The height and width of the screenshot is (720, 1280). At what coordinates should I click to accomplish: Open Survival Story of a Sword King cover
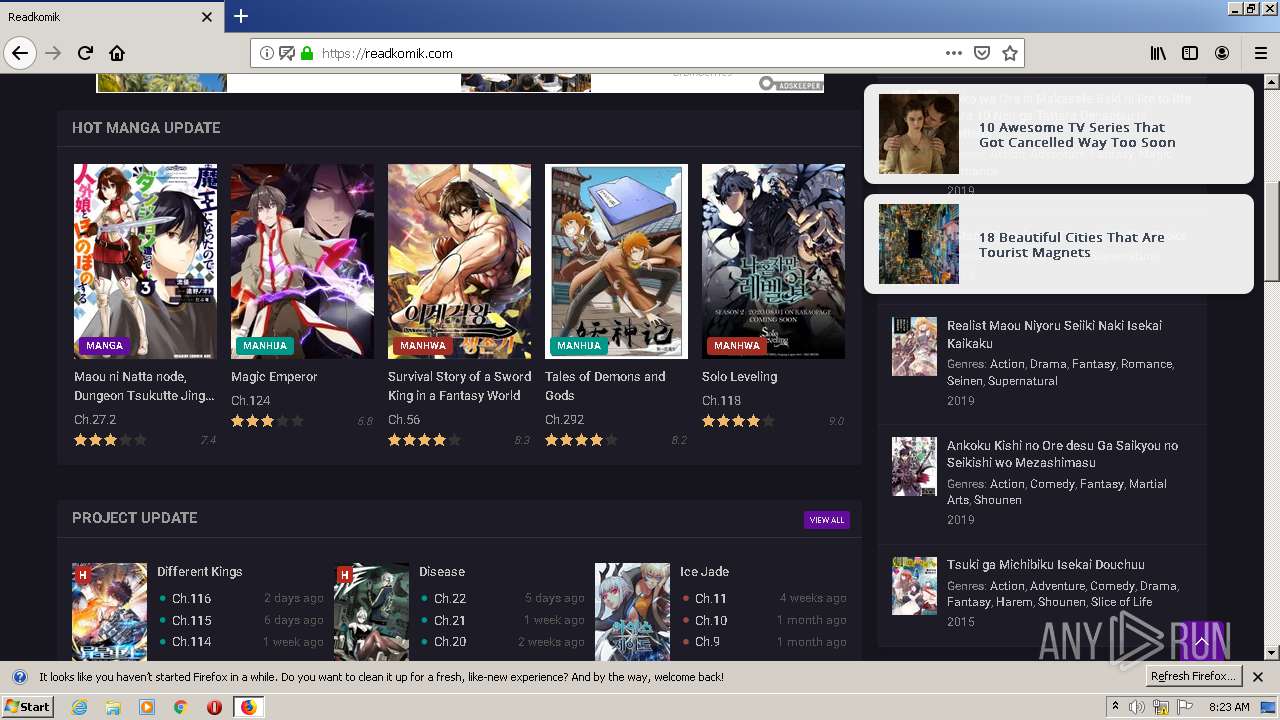point(459,261)
